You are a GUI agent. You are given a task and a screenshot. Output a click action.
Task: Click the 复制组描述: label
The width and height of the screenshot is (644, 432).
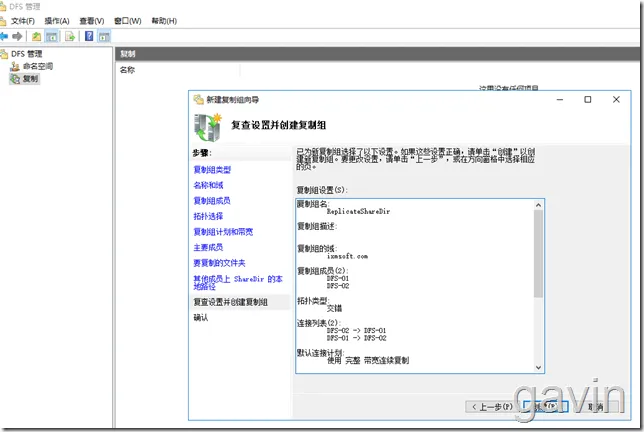click(317, 226)
